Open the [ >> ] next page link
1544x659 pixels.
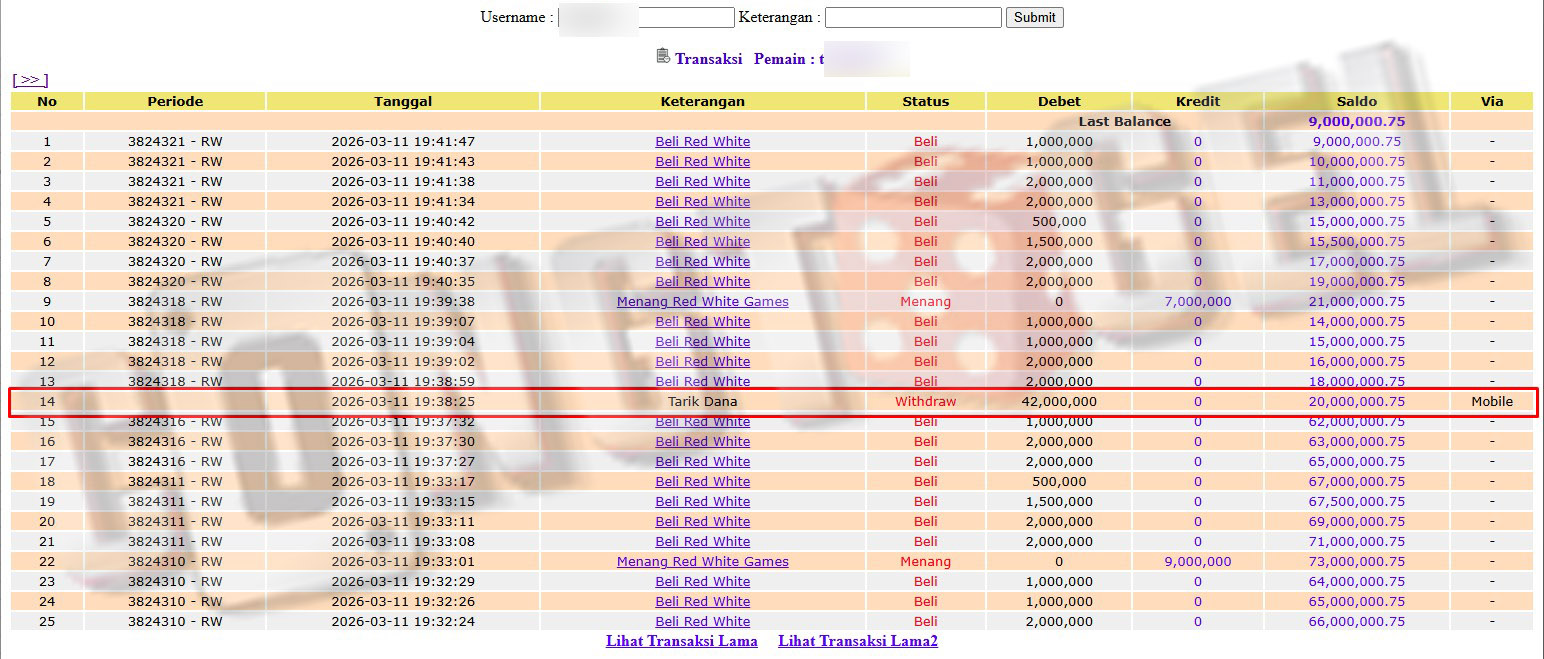[30, 80]
